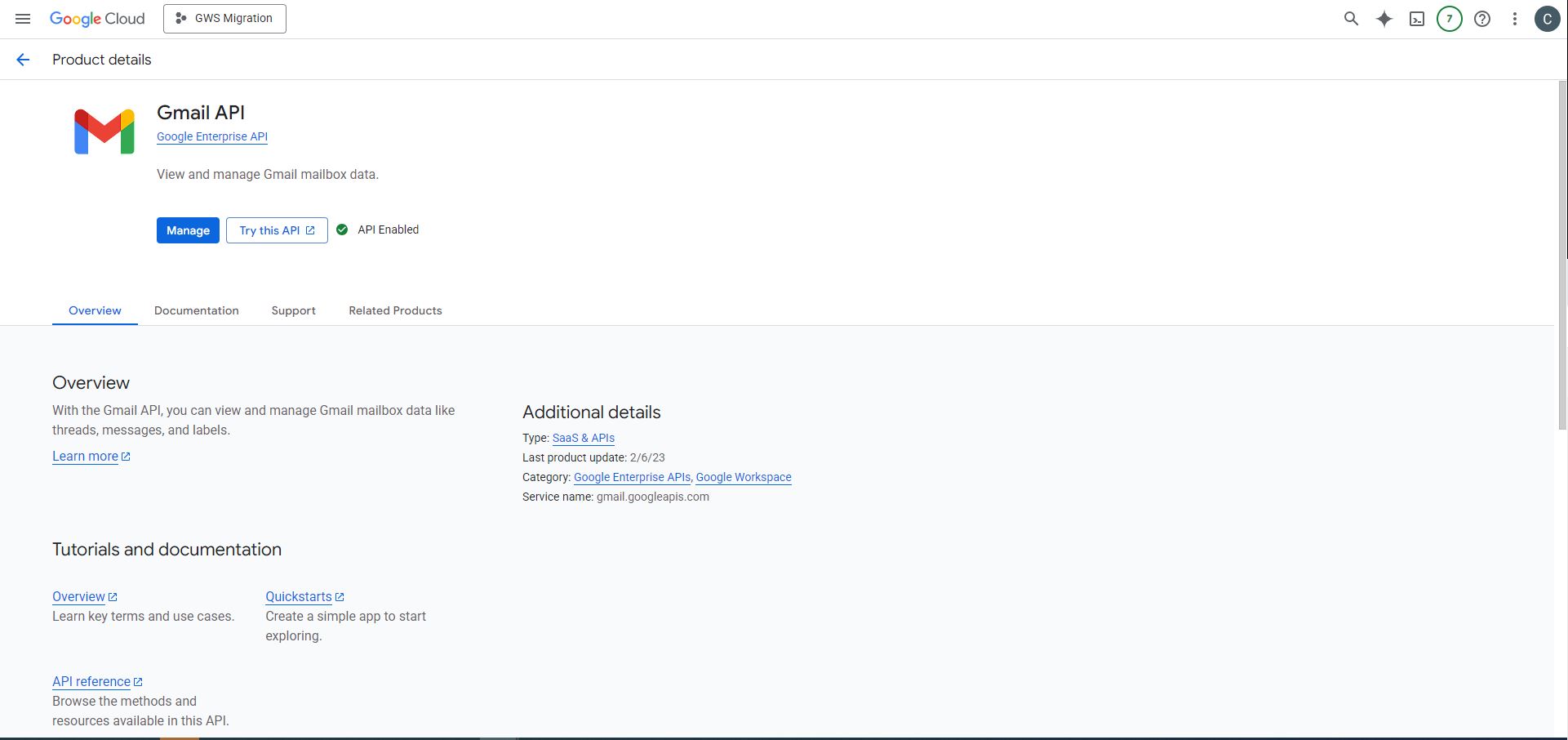This screenshot has height=740, width=1568.
Task: Switch to the Support tab
Action: click(x=293, y=311)
